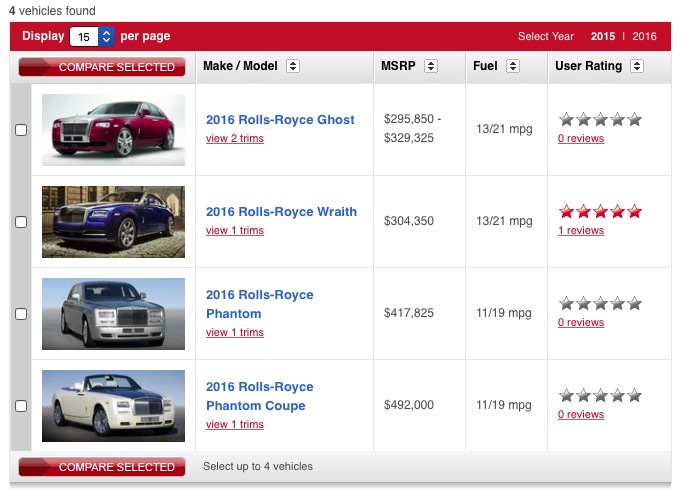Sort by Make / Model arrows icon

point(293,66)
